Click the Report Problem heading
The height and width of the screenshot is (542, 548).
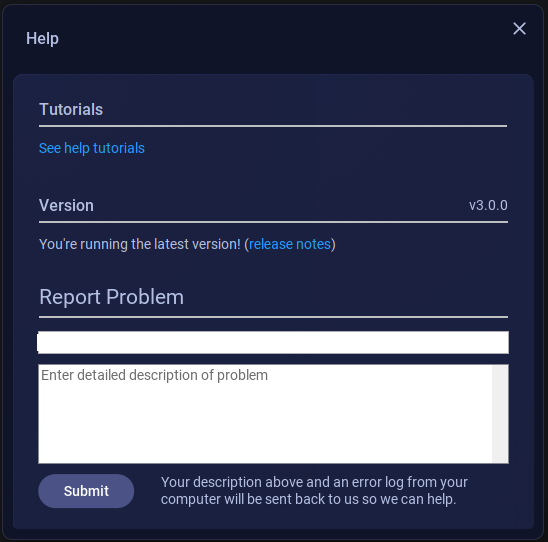(111, 297)
